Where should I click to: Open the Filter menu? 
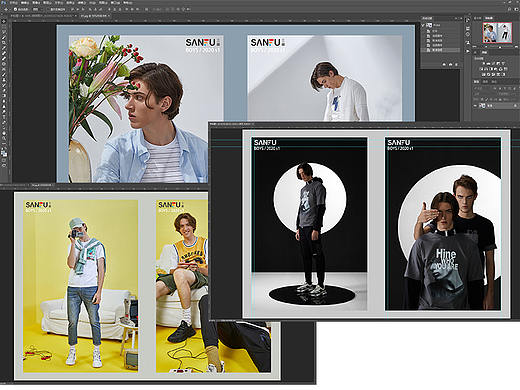tap(81, 3)
